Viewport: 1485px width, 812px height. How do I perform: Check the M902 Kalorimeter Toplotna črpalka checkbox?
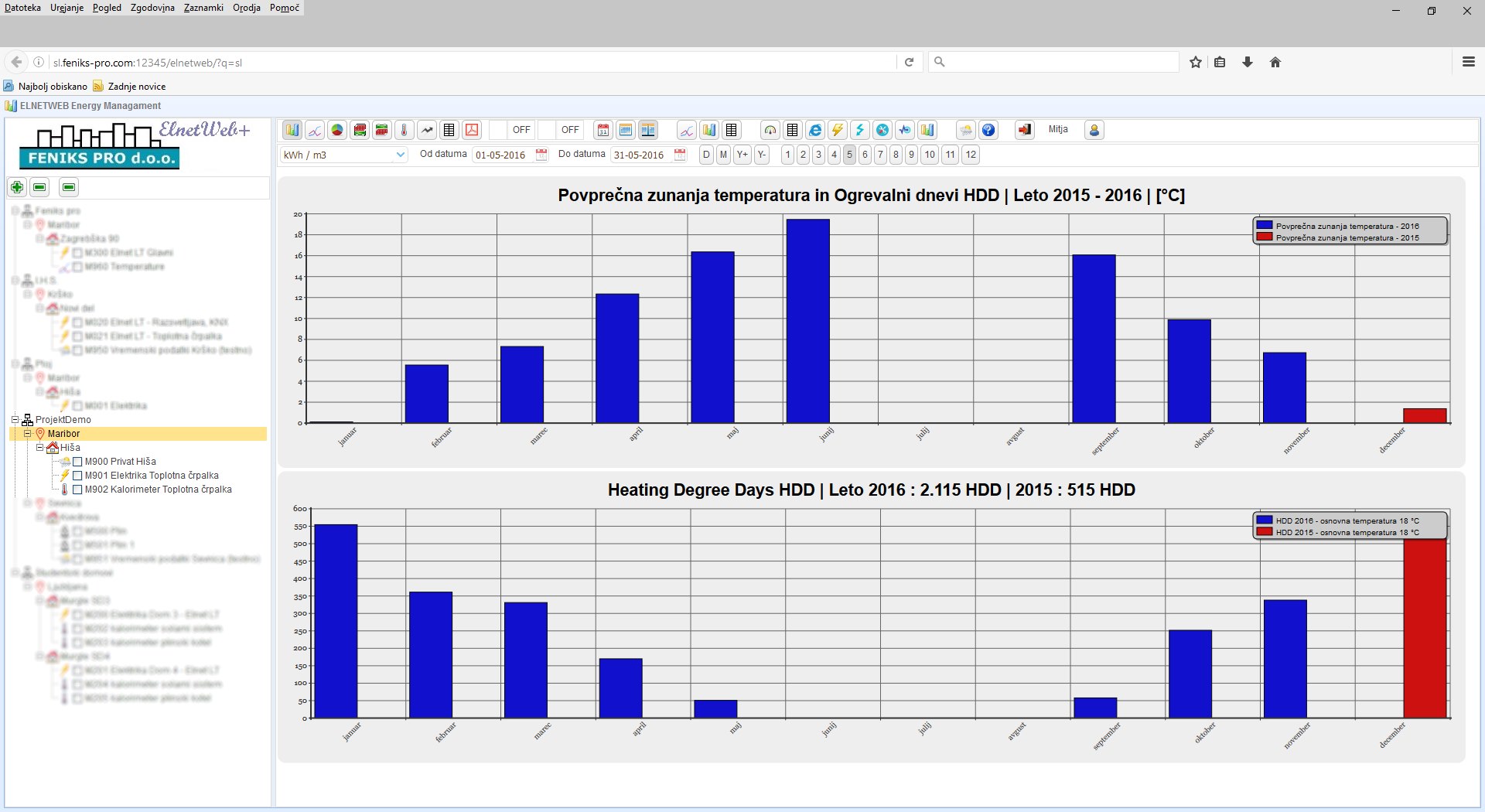click(x=77, y=490)
